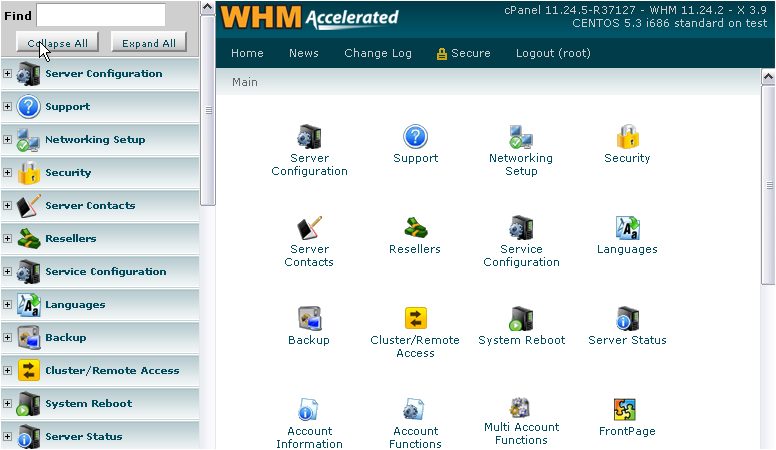Open Languages icon in main panel
776x450 pixels.
628,228
